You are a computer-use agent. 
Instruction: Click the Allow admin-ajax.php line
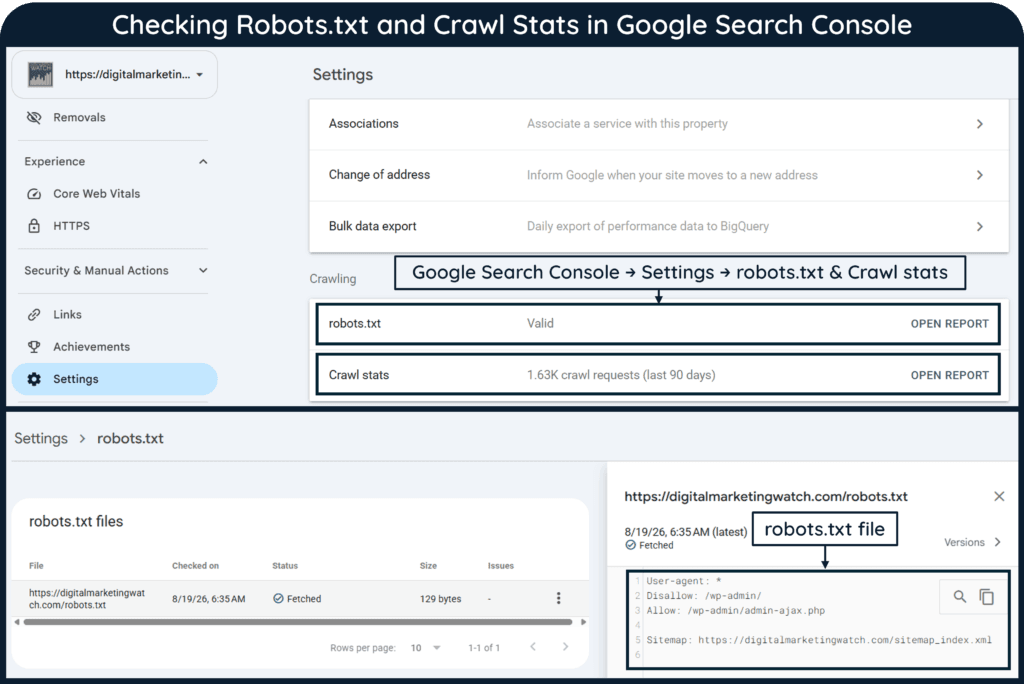[735, 611]
